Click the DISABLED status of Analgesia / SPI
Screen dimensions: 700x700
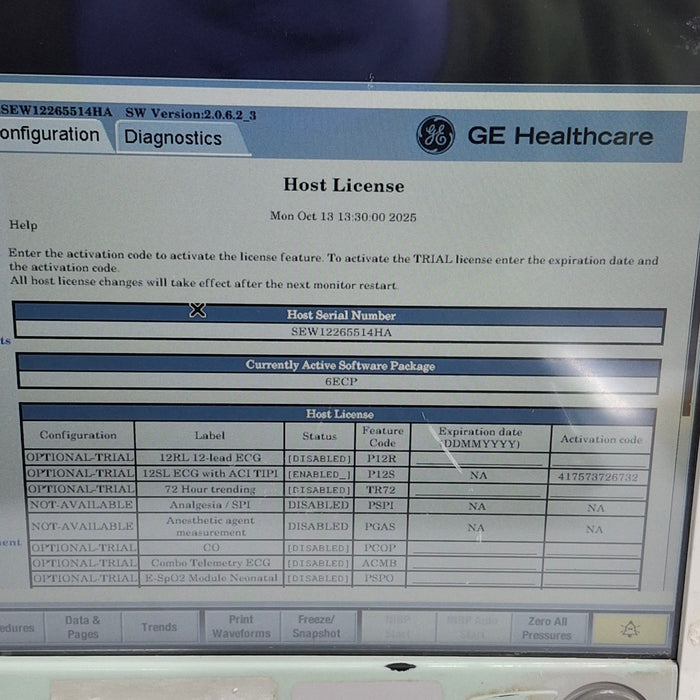pyautogui.click(x=318, y=505)
